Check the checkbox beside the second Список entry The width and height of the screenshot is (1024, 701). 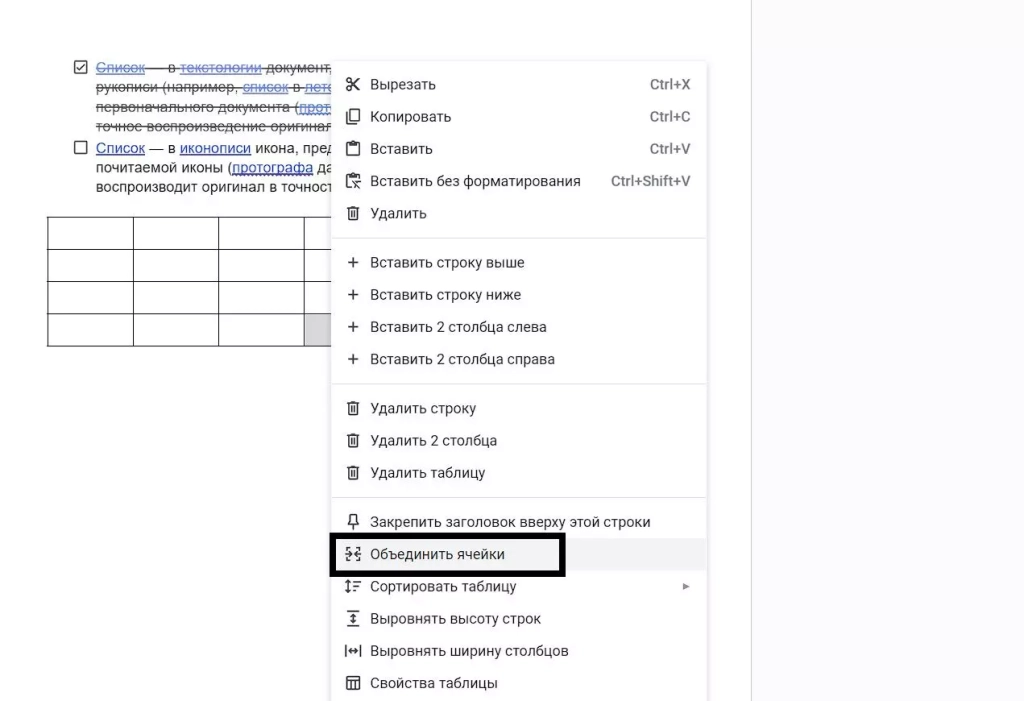79,147
